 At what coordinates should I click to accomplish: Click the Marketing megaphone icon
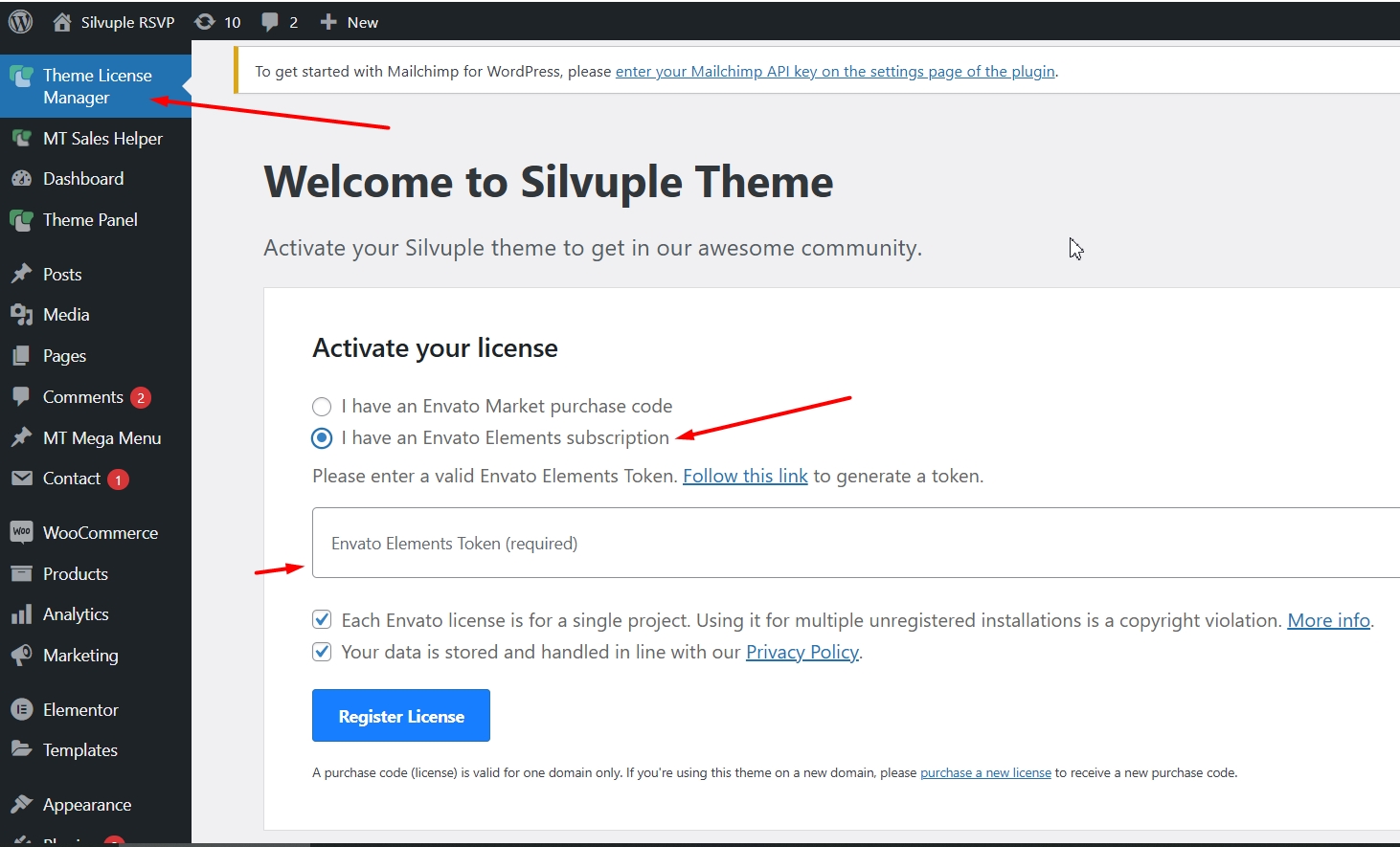[x=21, y=656]
